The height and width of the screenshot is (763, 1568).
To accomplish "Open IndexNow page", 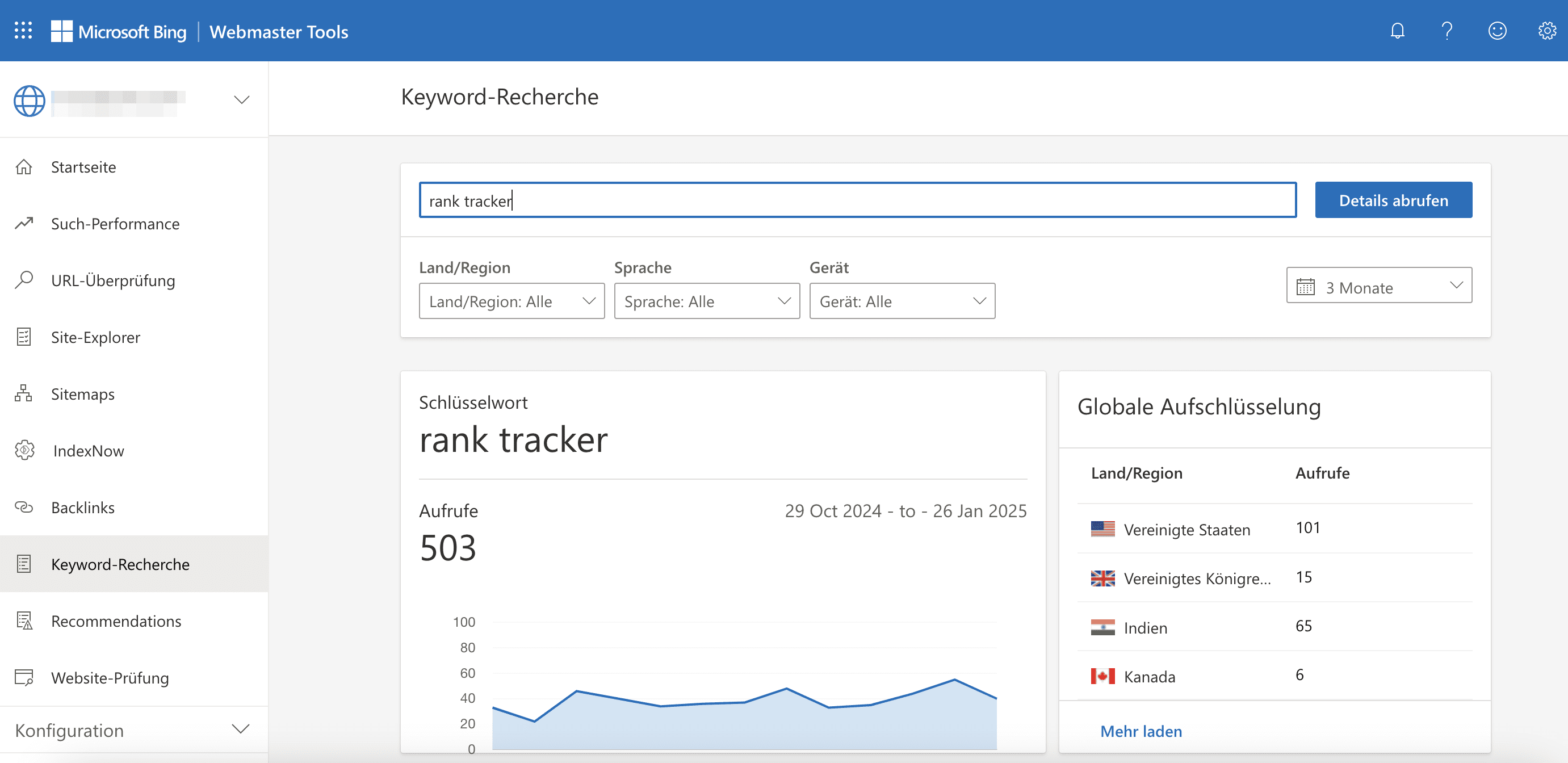I will (x=134, y=450).
